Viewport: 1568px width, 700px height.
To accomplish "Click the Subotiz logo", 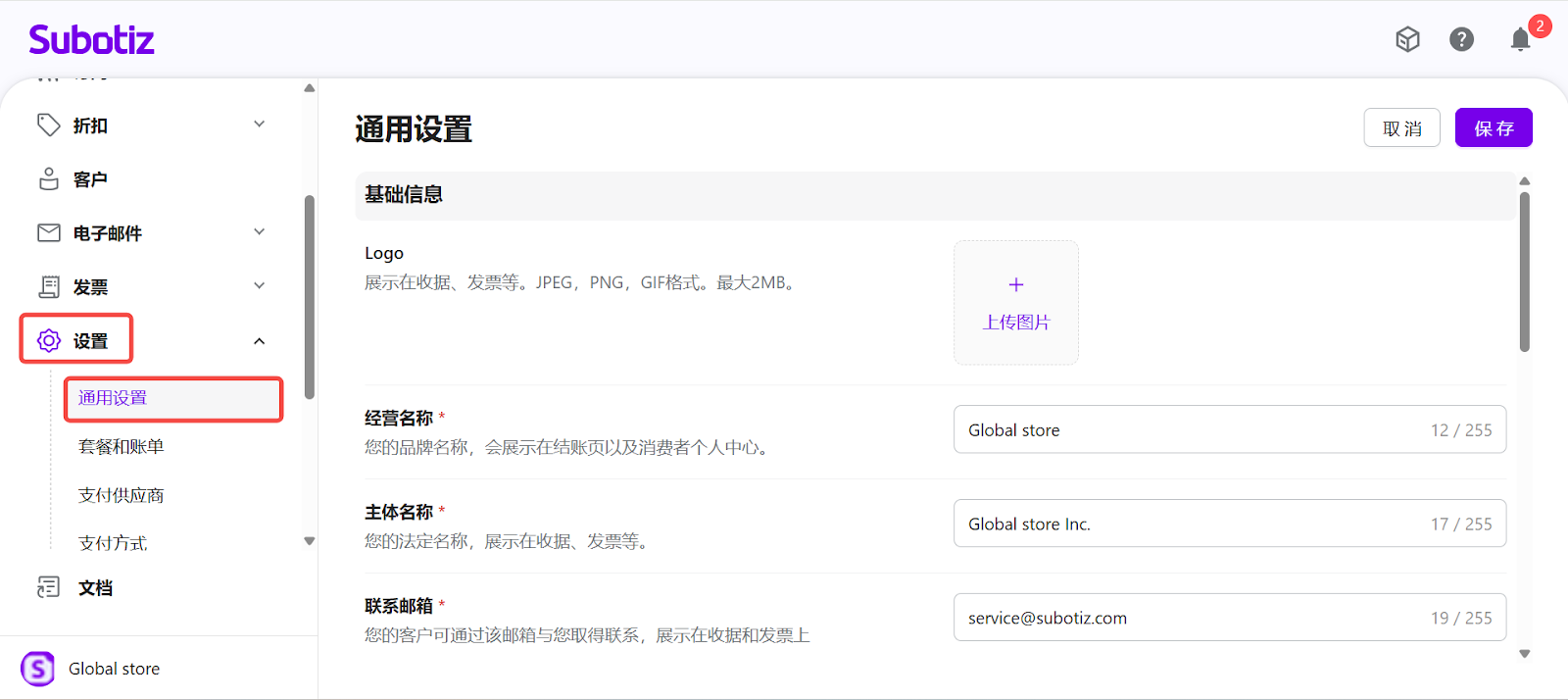I will [91, 40].
